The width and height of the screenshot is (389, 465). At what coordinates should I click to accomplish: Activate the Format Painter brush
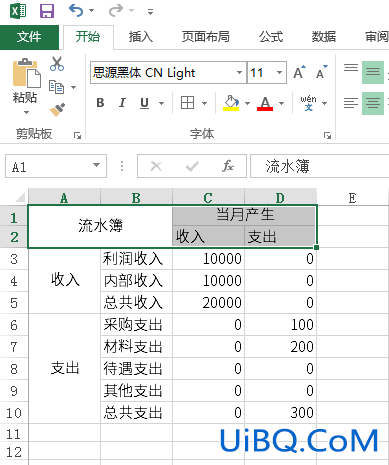[57, 110]
